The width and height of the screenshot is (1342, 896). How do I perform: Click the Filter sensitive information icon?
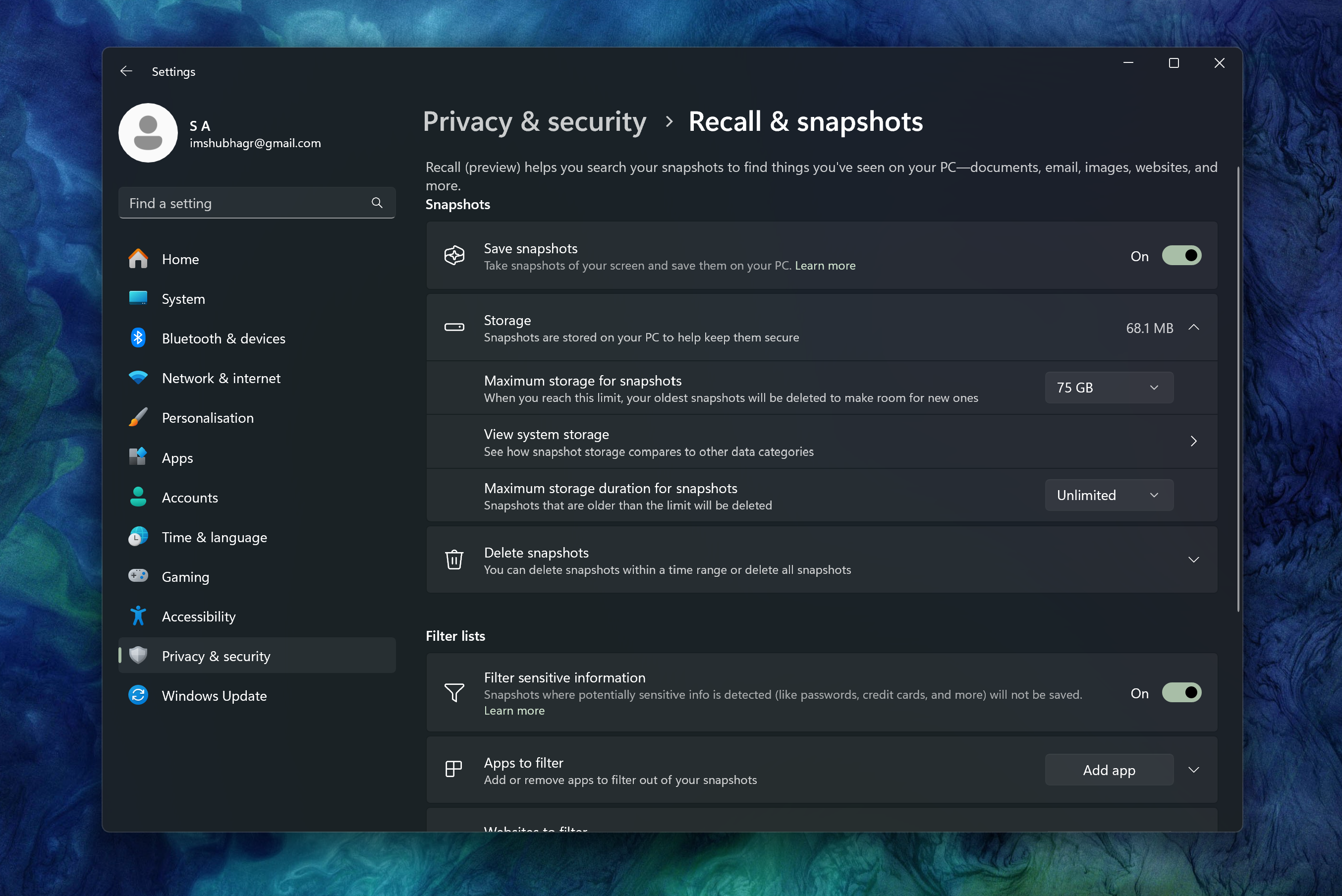point(455,693)
